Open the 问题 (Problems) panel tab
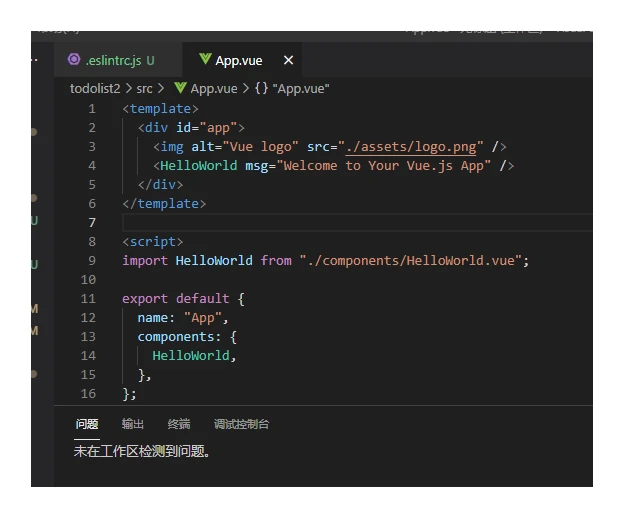This screenshot has height=516, width=622. click(87, 424)
